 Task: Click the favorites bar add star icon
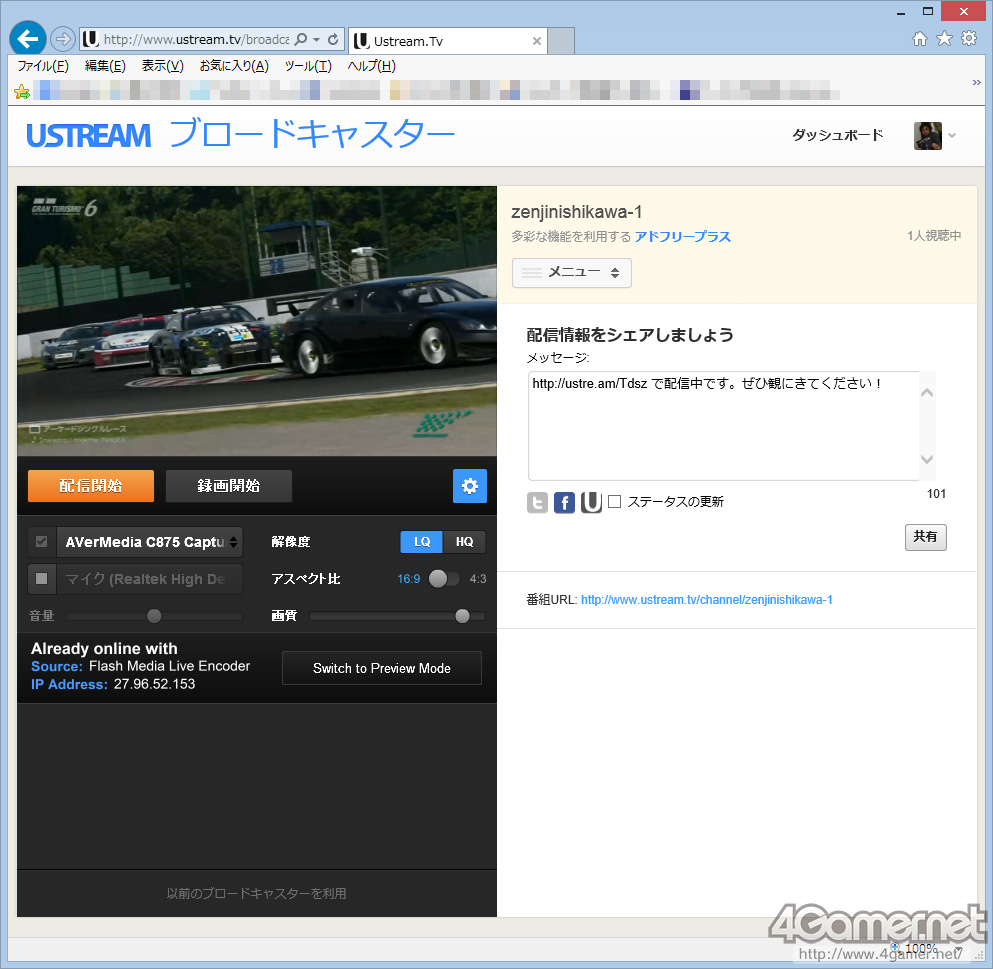pyautogui.click(x=22, y=92)
